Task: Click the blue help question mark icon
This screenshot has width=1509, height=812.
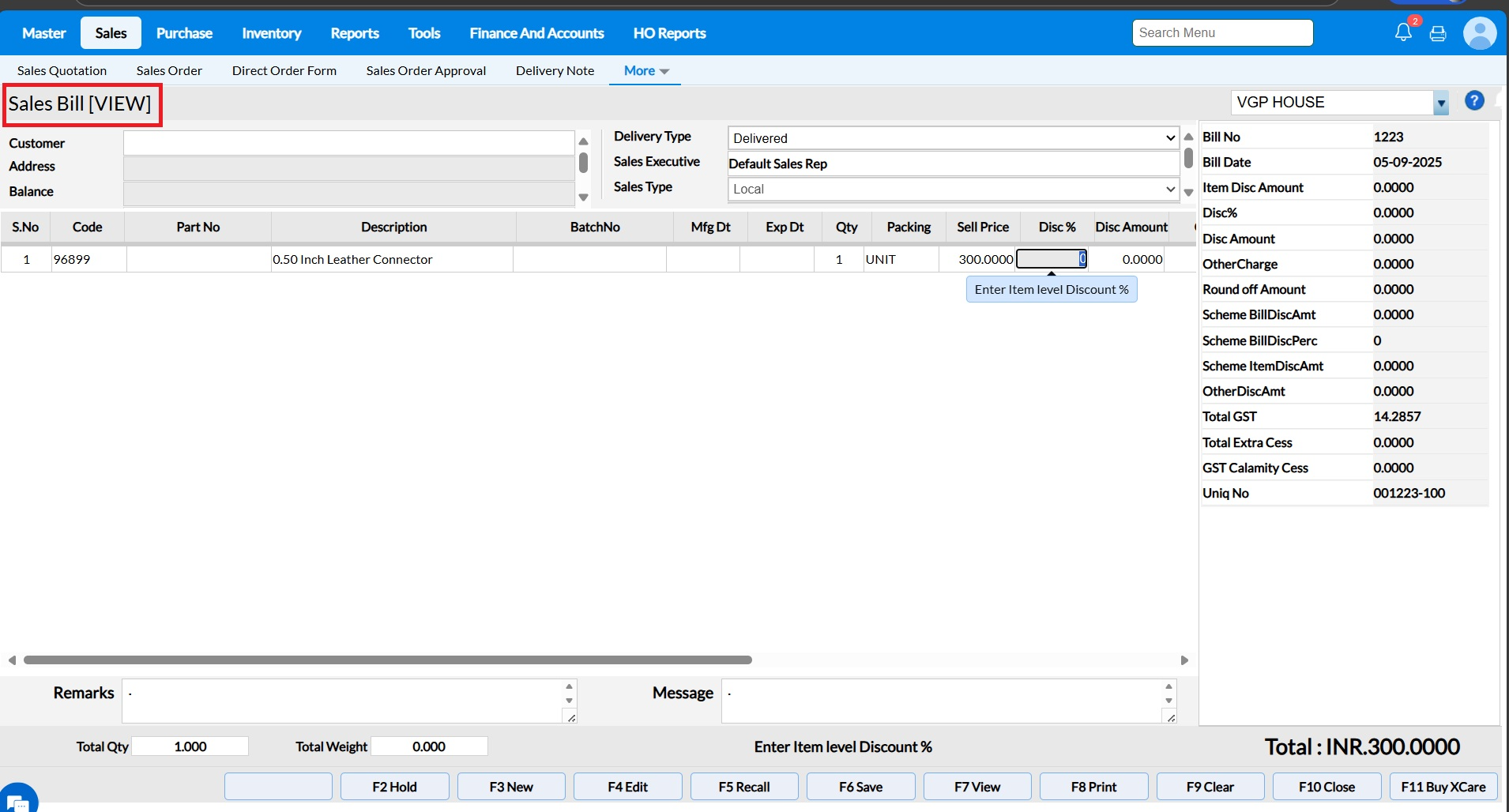Action: (1474, 101)
